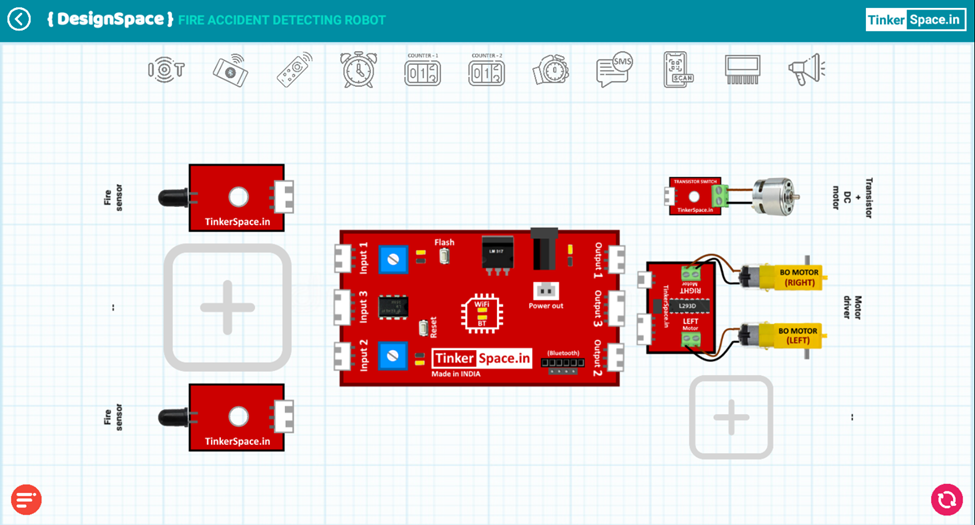This screenshot has width=975, height=525.
Task: Go back using the arrow button
Action: [x=19, y=19]
